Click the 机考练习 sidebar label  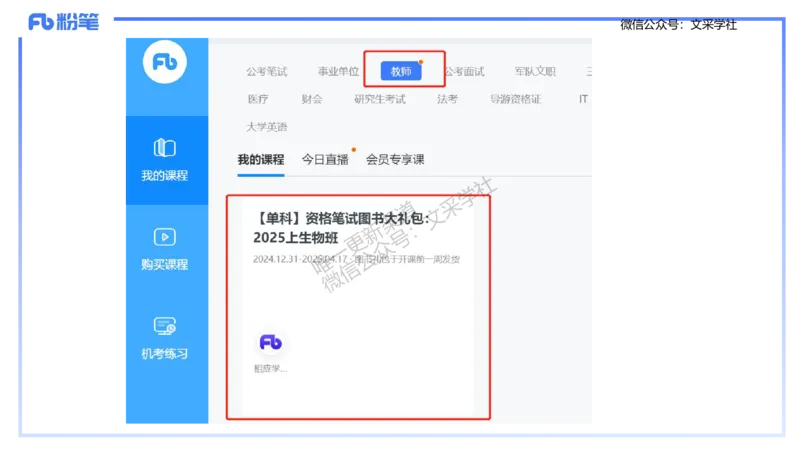[x=164, y=354]
